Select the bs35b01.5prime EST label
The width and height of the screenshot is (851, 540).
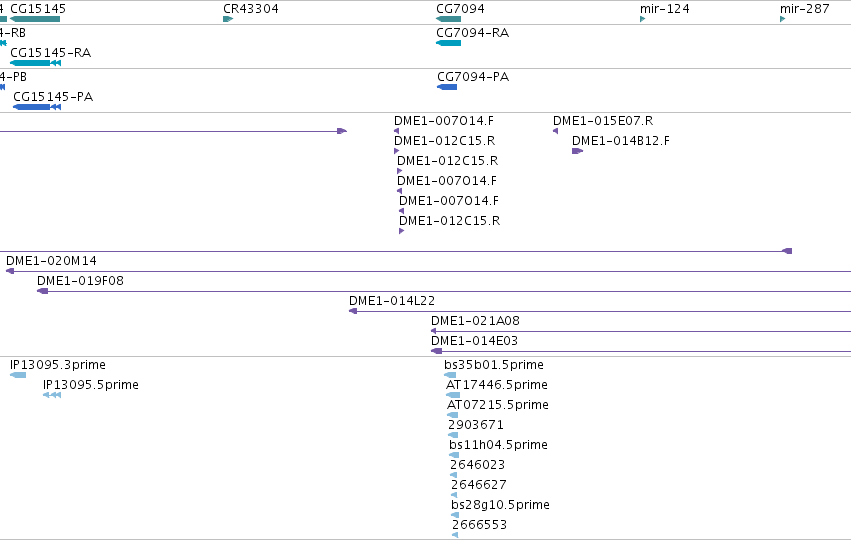(x=493, y=365)
